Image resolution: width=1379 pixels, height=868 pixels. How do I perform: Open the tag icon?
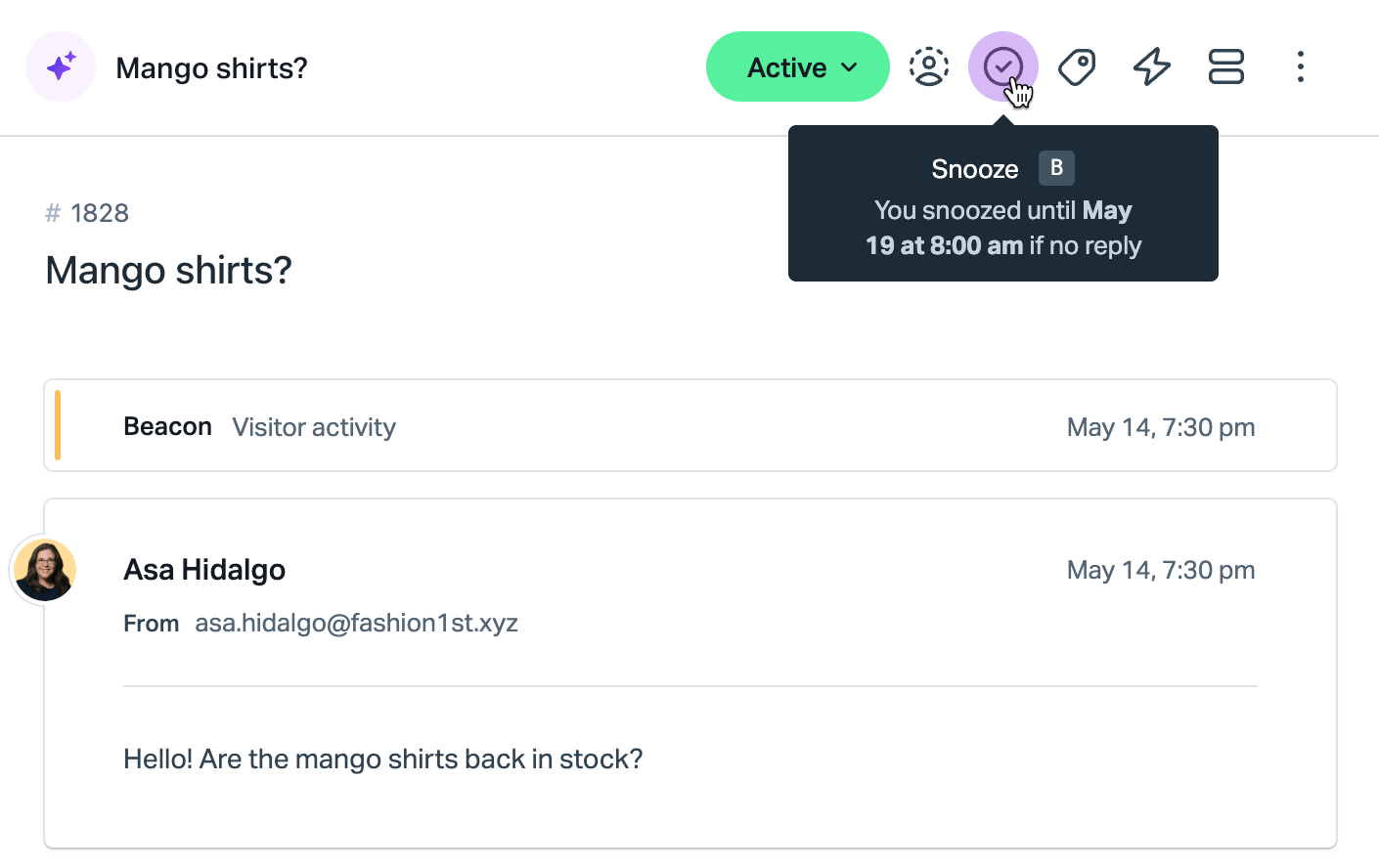(1077, 66)
